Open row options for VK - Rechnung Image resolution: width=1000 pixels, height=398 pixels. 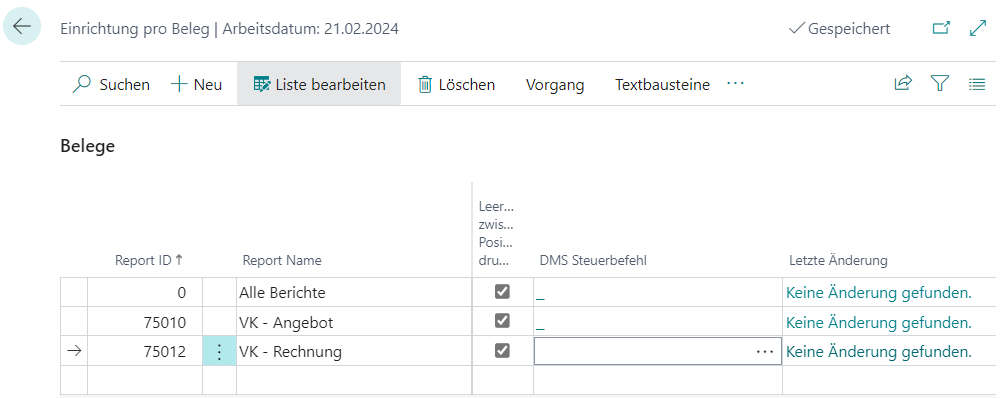[x=219, y=351]
